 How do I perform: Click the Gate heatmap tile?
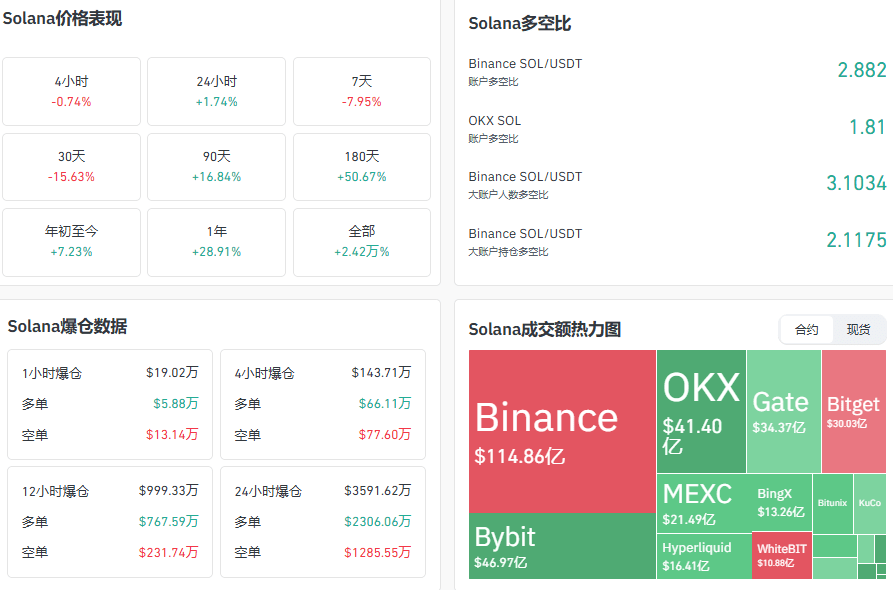pos(784,411)
